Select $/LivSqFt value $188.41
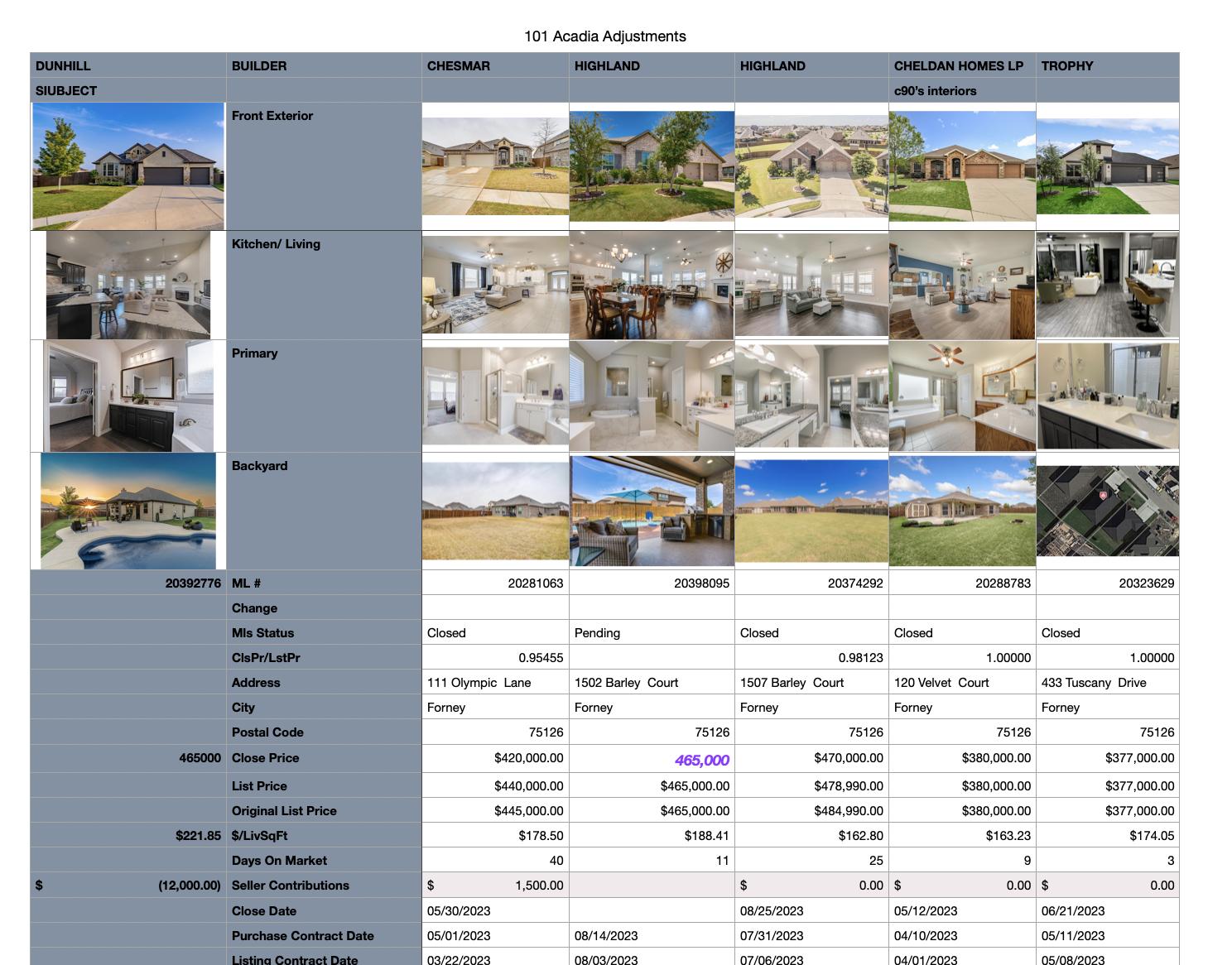 click(707, 836)
